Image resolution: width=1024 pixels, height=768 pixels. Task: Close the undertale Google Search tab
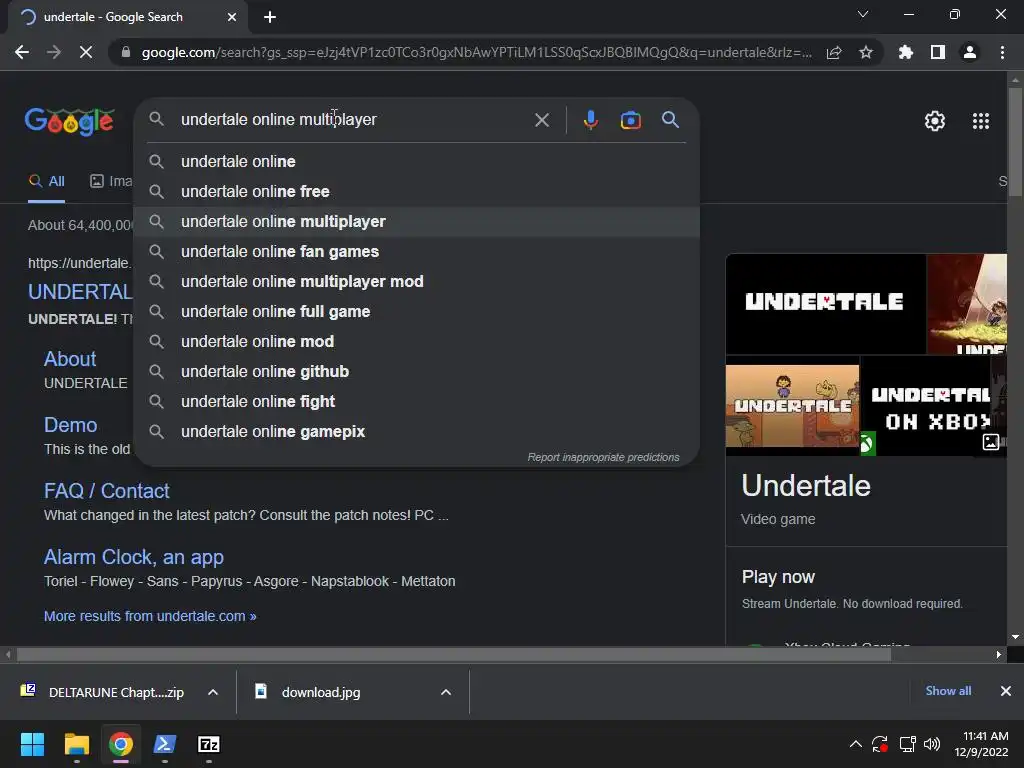(232, 17)
